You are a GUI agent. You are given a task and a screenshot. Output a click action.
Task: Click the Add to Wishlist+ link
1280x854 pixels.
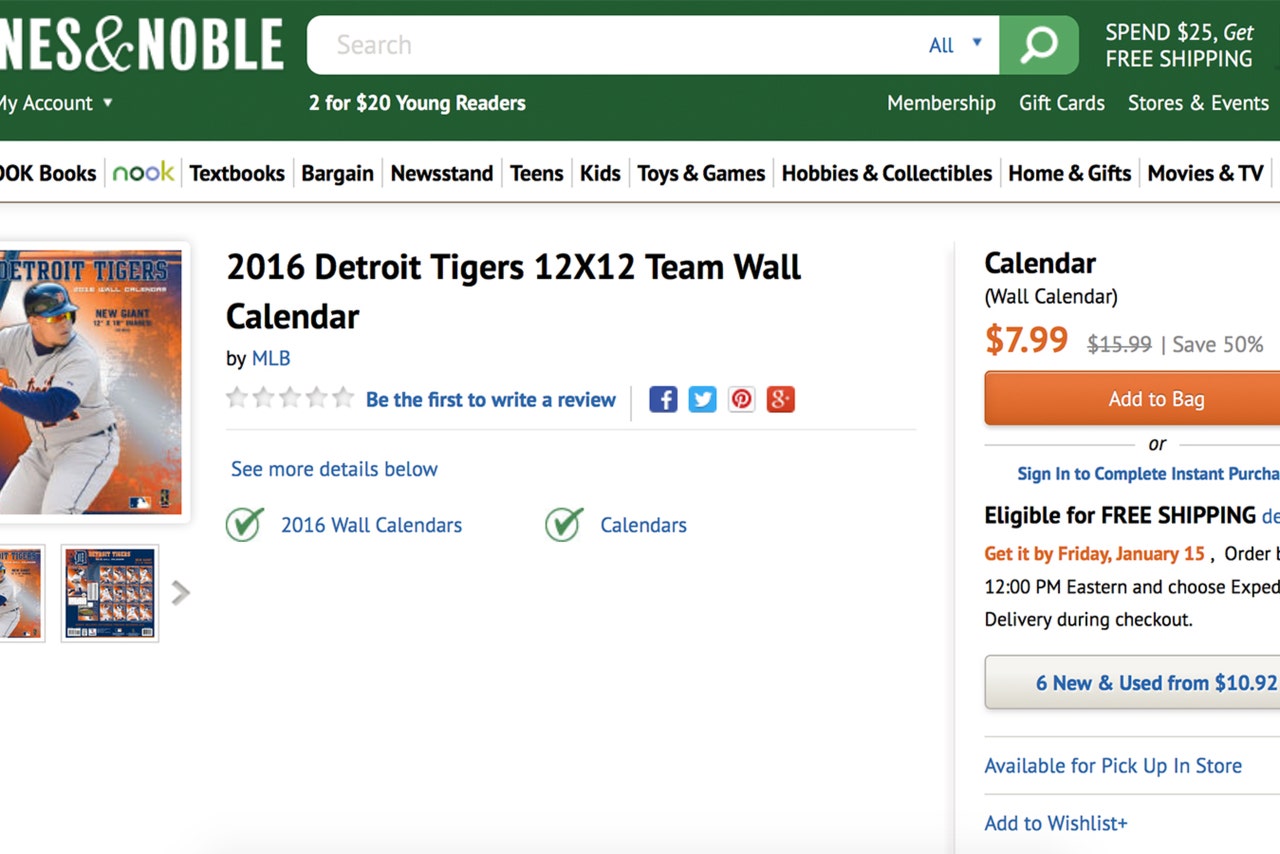pos(1056,823)
